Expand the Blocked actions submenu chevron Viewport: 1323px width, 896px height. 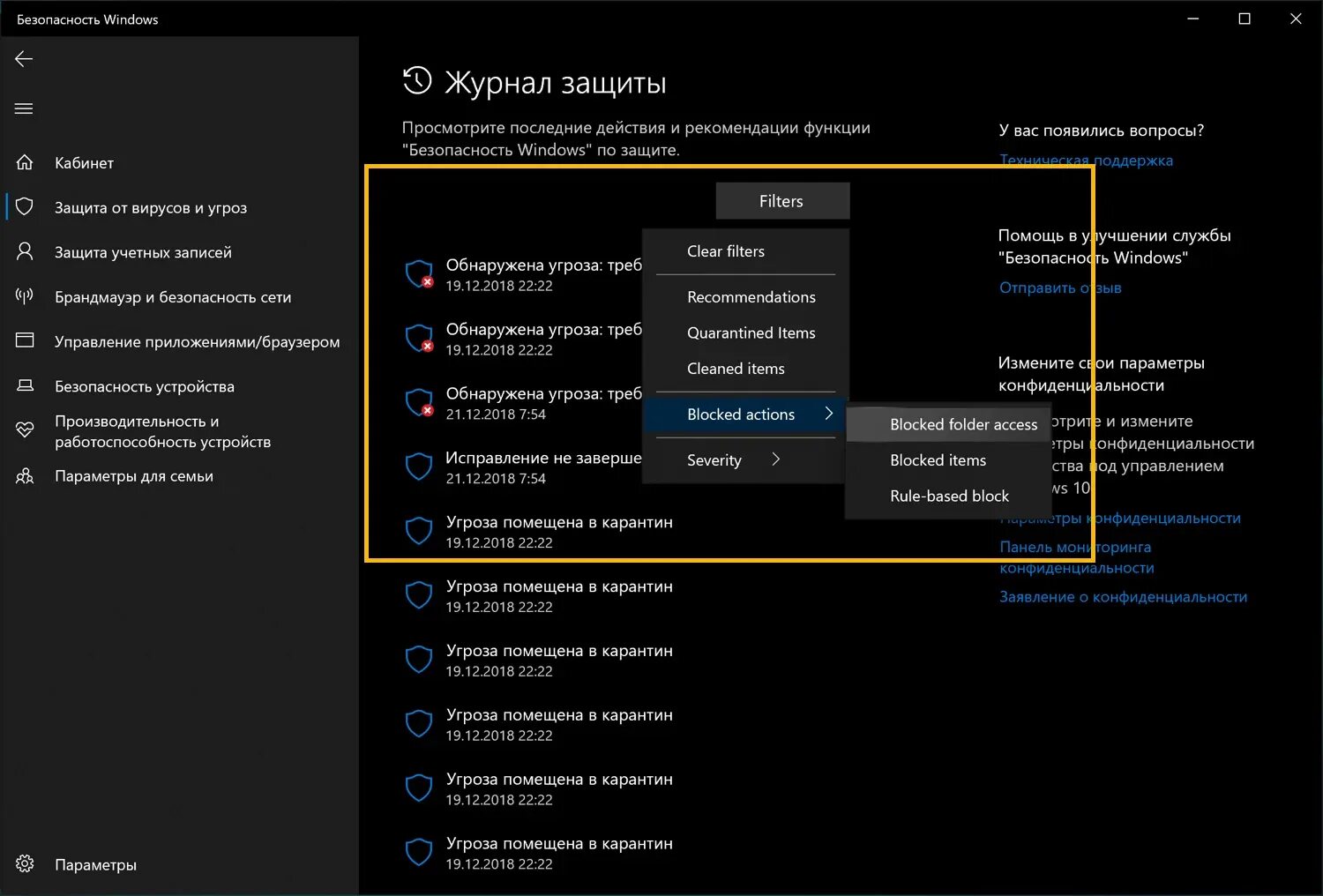(x=827, y=413)
